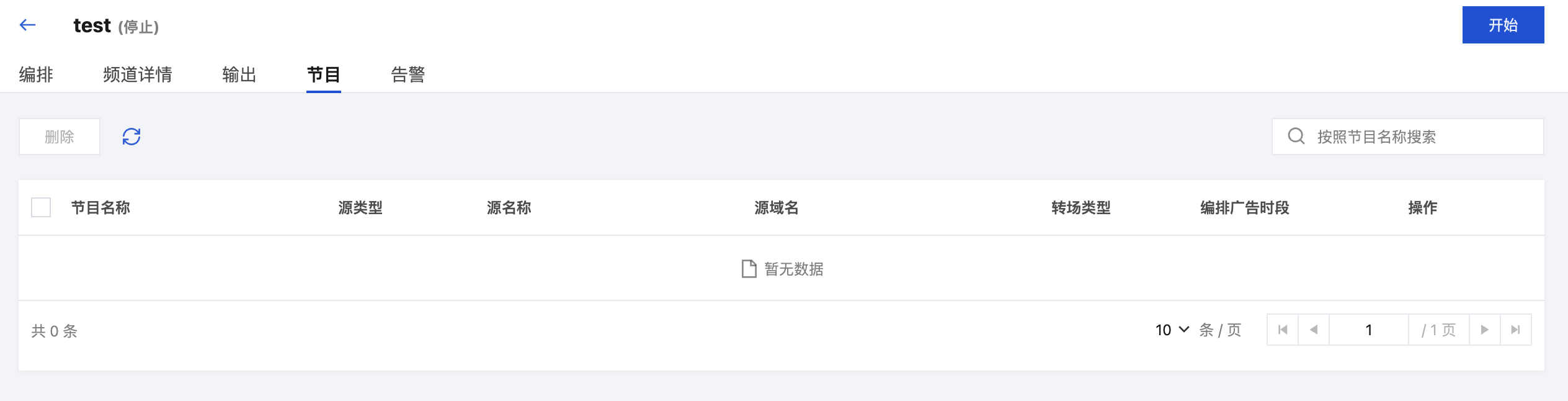Click the page number input box
Viewport: 1568px width, 401px height.
coord(1368,330)
